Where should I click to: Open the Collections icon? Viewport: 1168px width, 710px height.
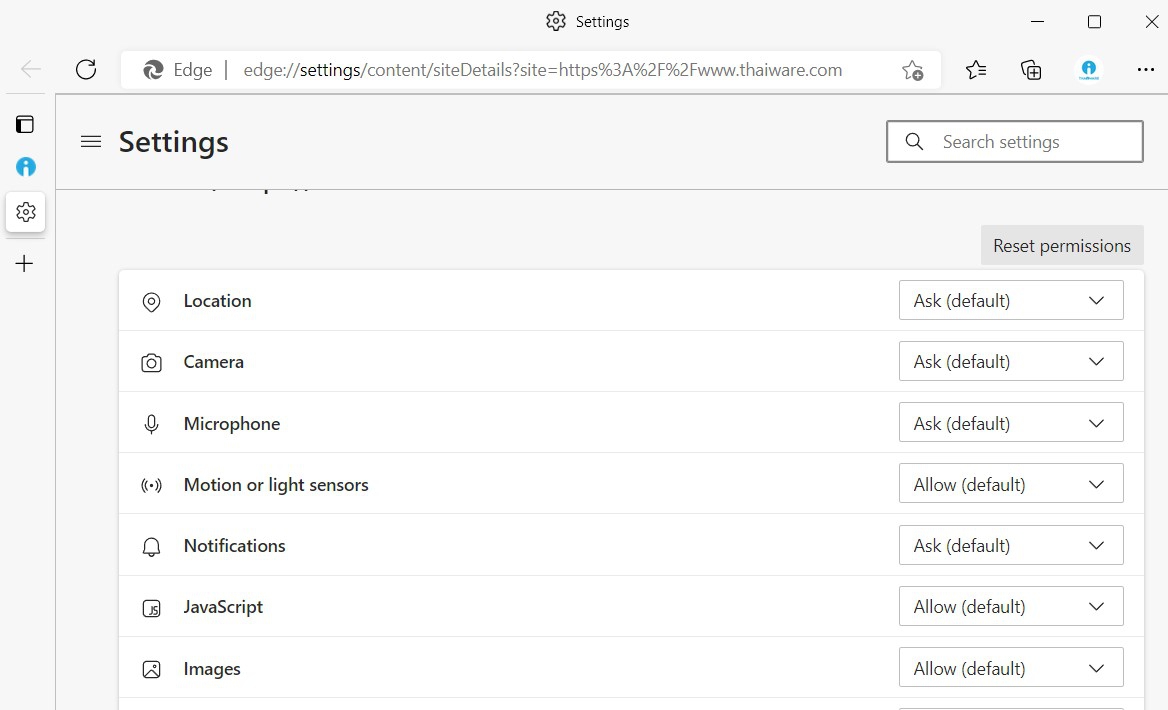coord(1031,69)
